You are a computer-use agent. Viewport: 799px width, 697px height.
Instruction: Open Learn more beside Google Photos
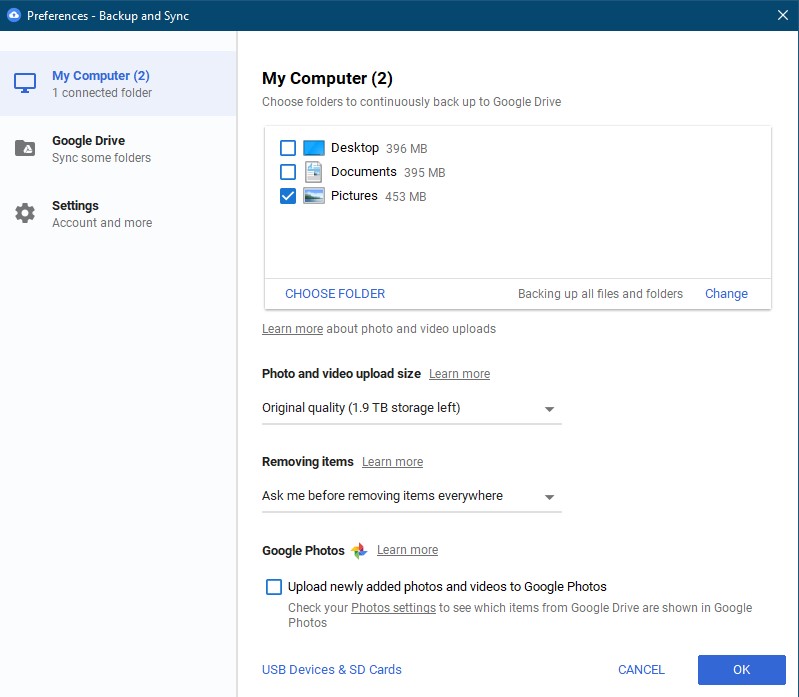(x=407, y=550)
